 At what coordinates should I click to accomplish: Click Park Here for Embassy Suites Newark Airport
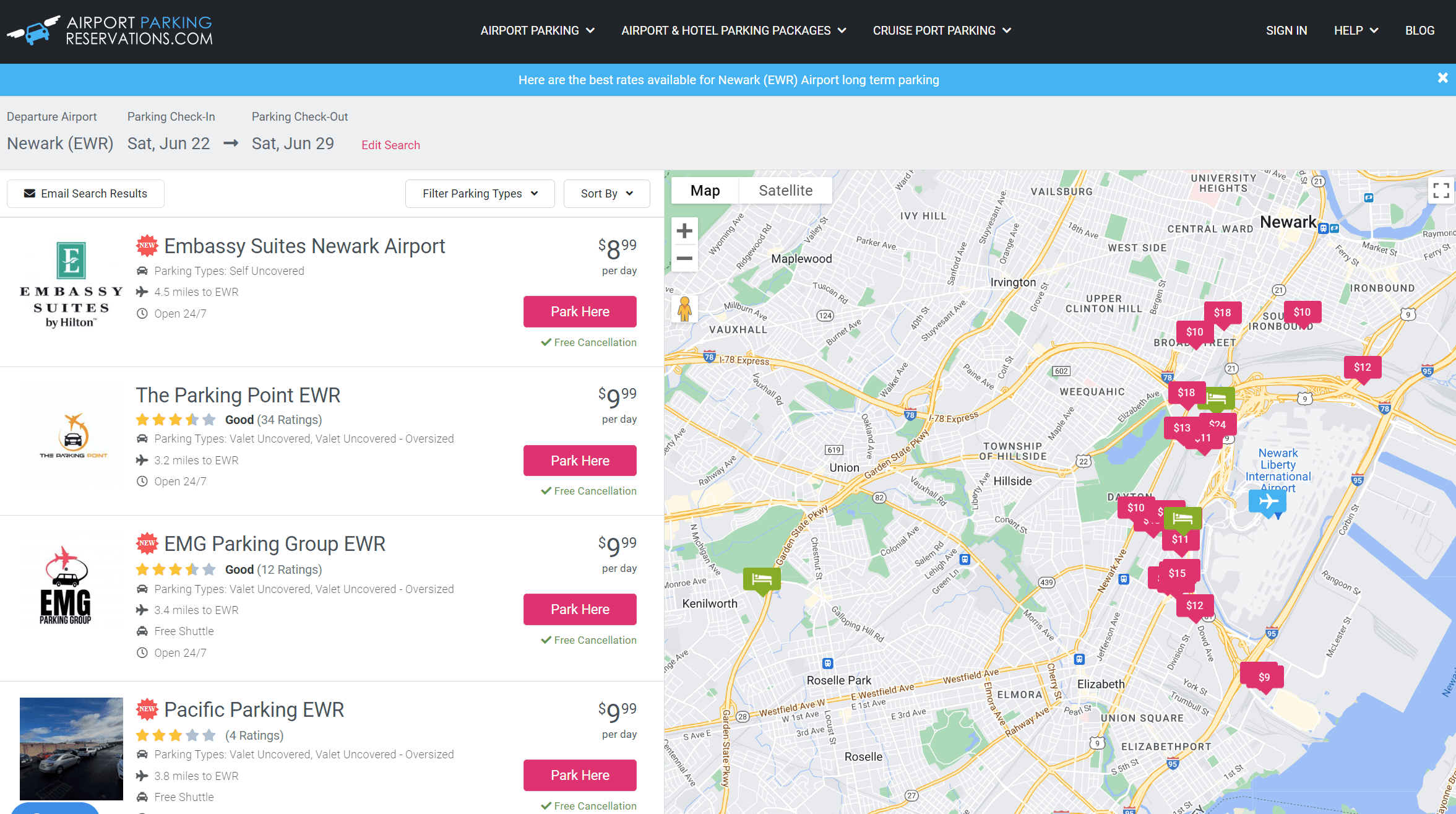pyautogui.click(x=580, y=311)
